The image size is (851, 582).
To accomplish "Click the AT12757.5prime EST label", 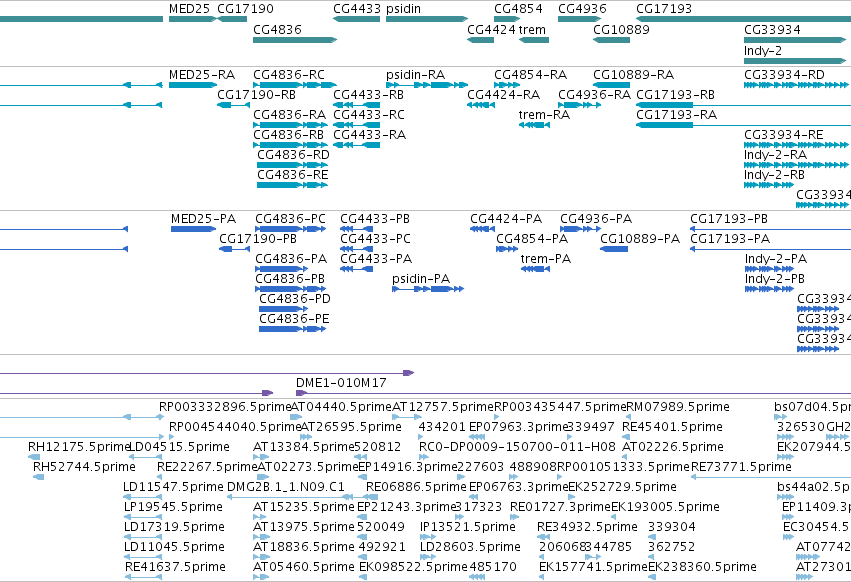I will pyautogui.click(x=442, y=407).
